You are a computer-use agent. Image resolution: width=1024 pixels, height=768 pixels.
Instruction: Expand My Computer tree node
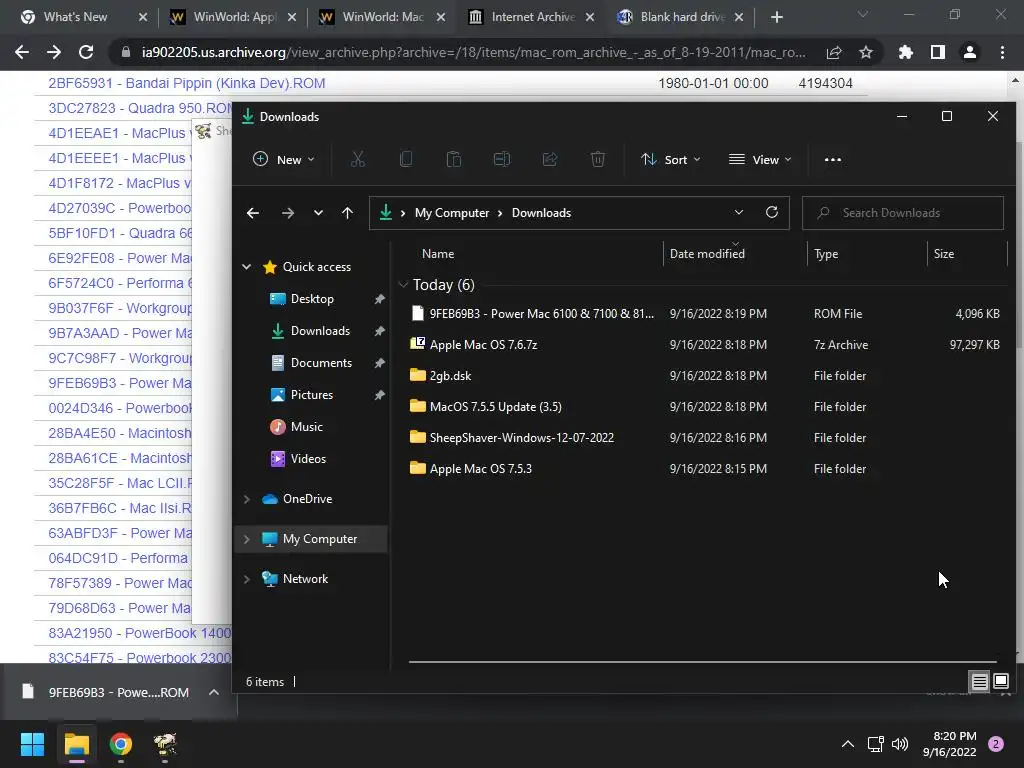(247, 539)
